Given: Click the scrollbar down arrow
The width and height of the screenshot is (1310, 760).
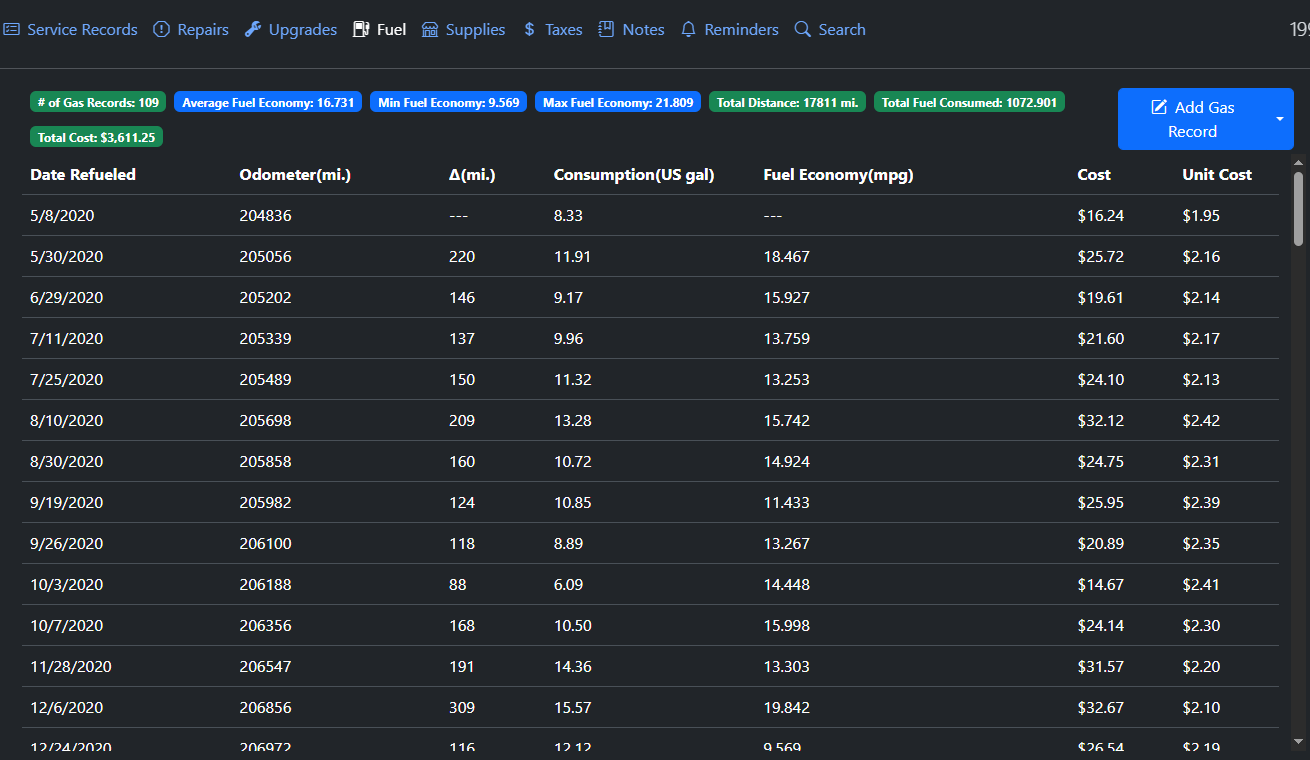Looking at the screenshot, I should [x=1298, y=741].
